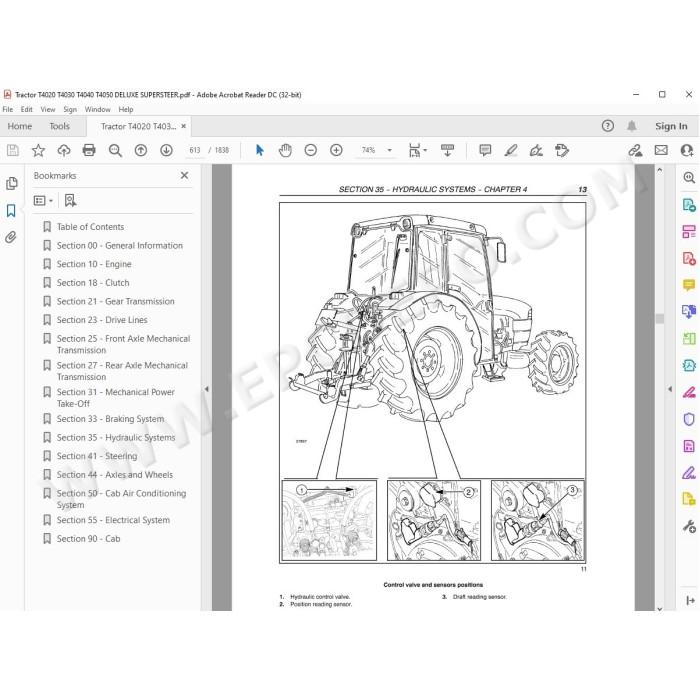The height and width of the screenshot is (700, 700).
Task: Click the vertical scrollbar thumb
Action: point(660,318)
